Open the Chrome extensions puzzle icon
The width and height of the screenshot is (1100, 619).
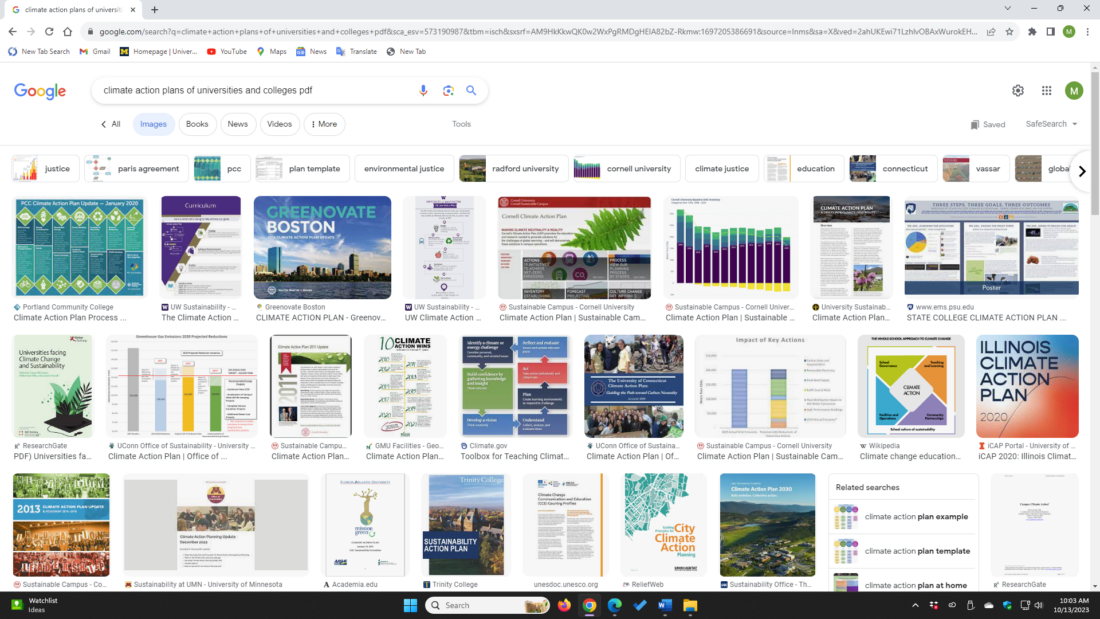click(1032, 32)
